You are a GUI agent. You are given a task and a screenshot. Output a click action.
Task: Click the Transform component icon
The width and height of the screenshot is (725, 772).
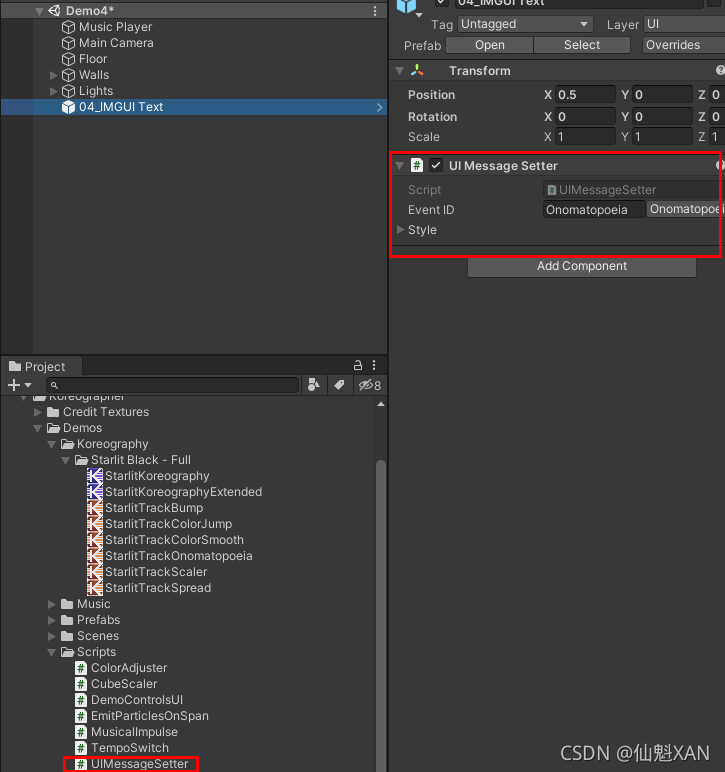point(417,70)
